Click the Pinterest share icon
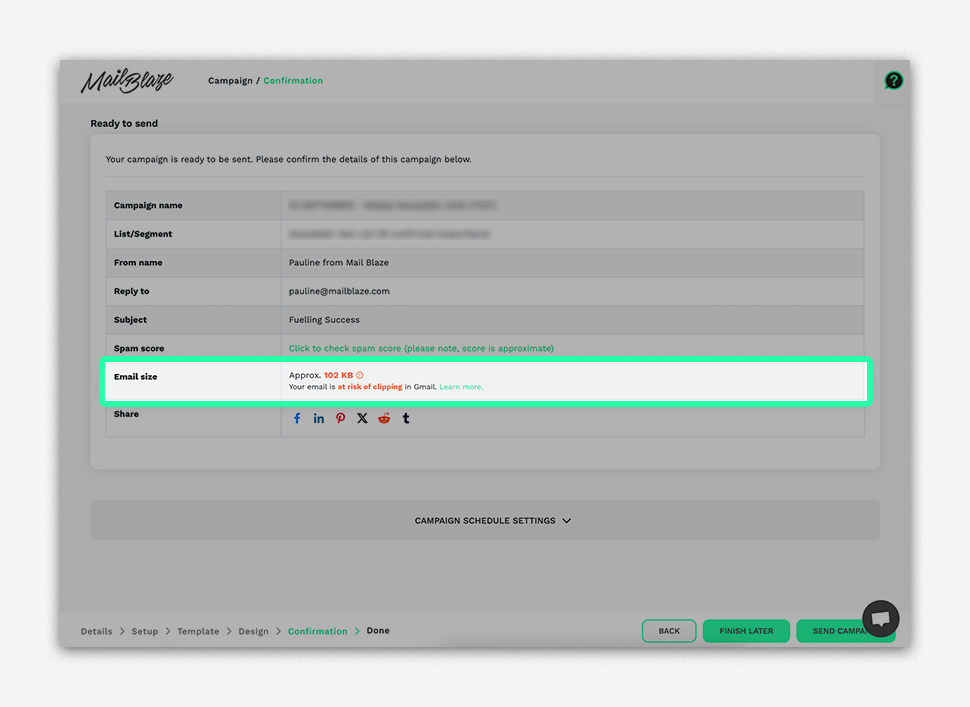Screen dimensions: 970x707 (341, 419)
